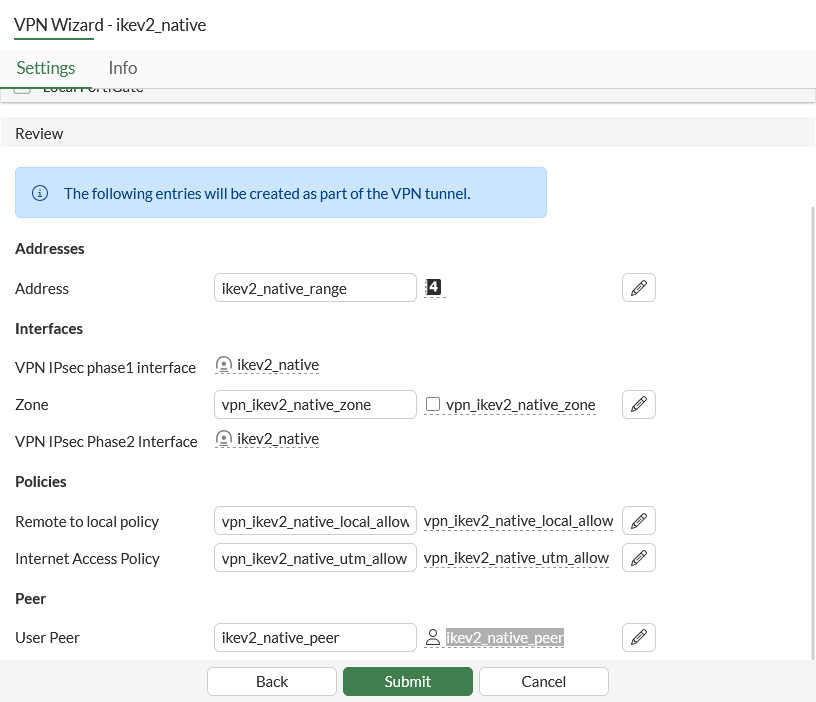Image resolution: width=816 pixels, height=702 pixels.
Task: Edit the Internet Access Policy entry
Action: 639,558
